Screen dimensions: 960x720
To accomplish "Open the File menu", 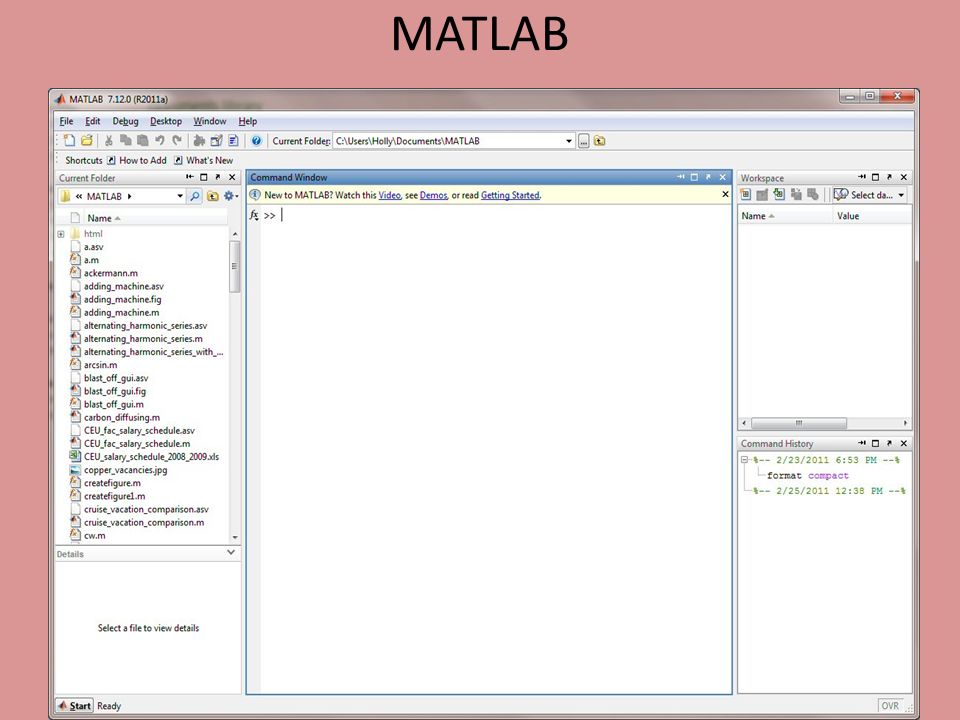I will tap(66, 121).
